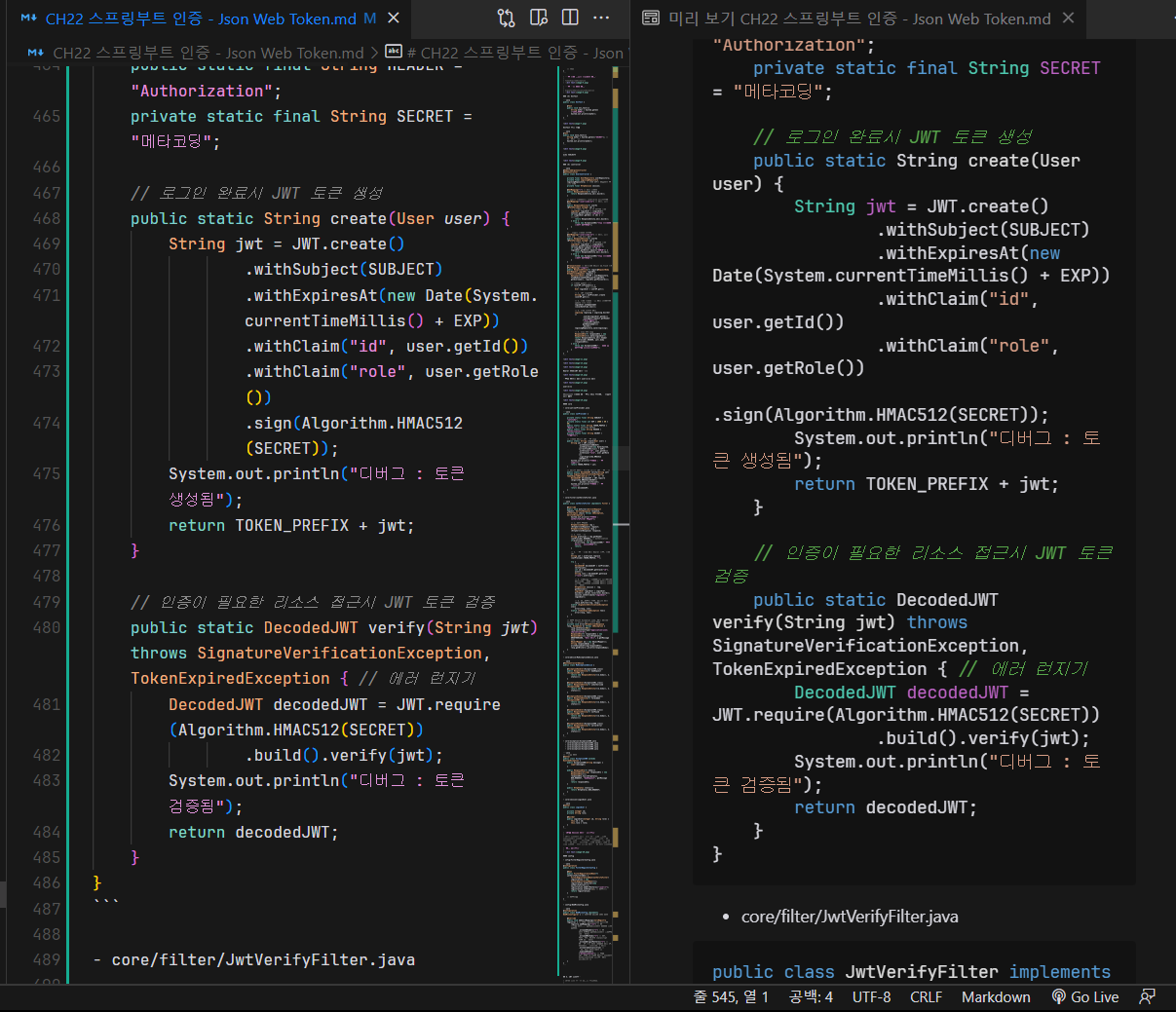Select the CH22 Json Web Token.md editor tab
The width and height of the screenshot is (1176, 1012).
210,19
